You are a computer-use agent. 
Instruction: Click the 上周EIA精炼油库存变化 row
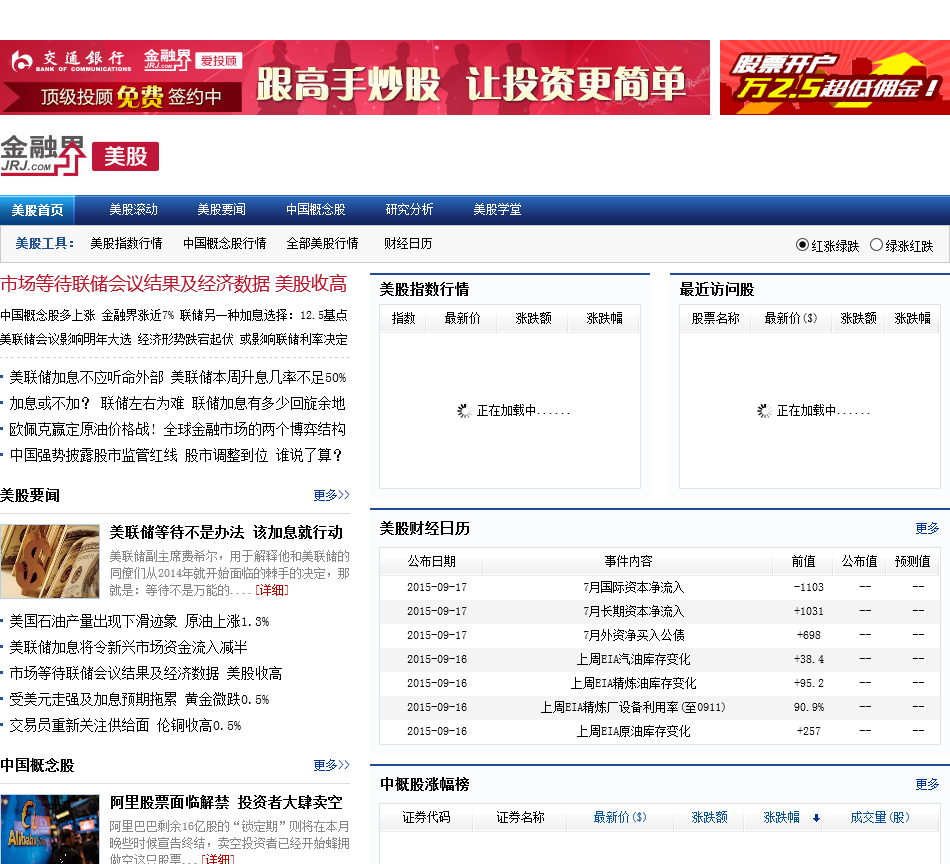[x=659, y=683]
